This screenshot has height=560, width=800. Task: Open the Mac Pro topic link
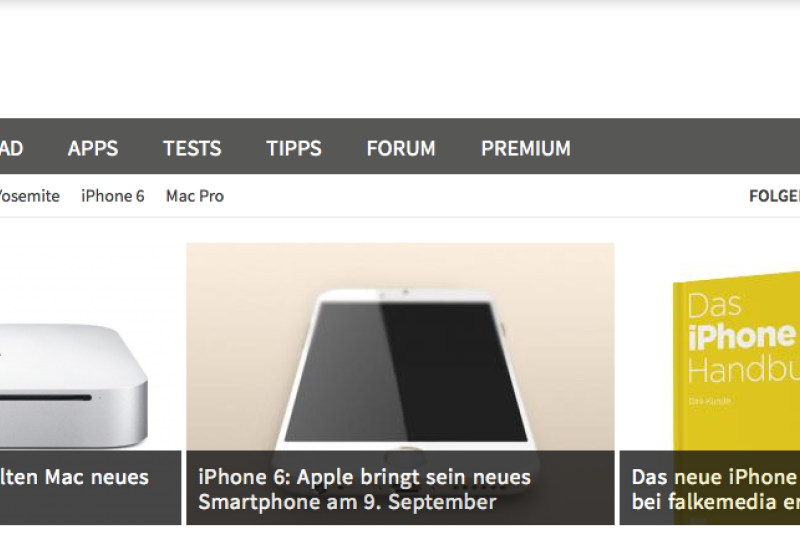[195, 196]
